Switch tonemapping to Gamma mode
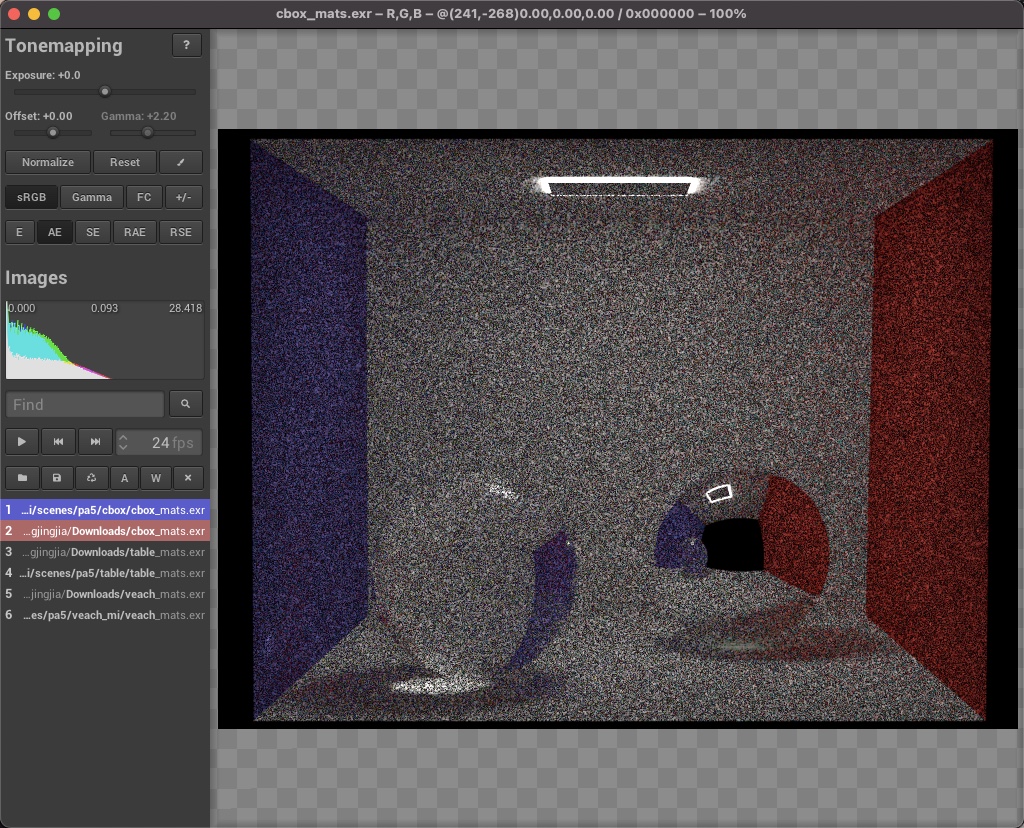The height and width of the screenshot is (828, 1024). [92, 197]
